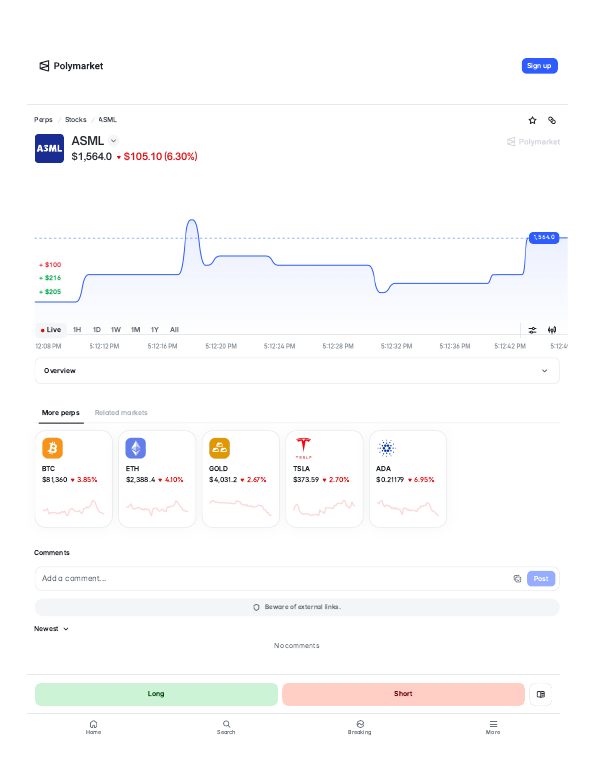Open the Stocks breadcrumb link
The width and height of the screenshot is (595, 770).
76,119
